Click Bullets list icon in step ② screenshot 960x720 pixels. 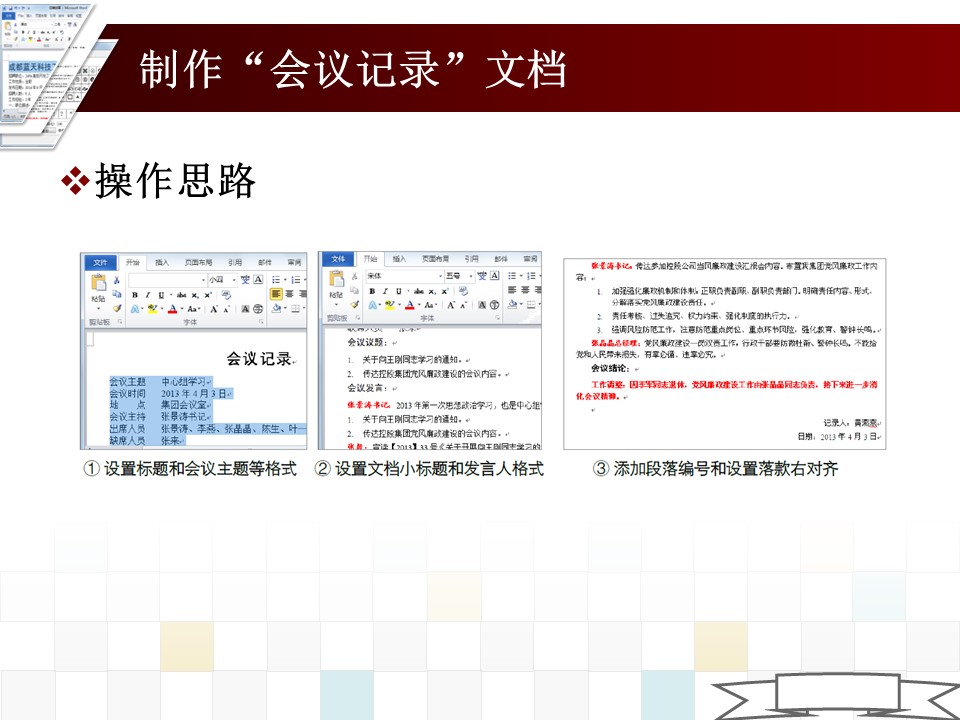click(x=514, y=276)
